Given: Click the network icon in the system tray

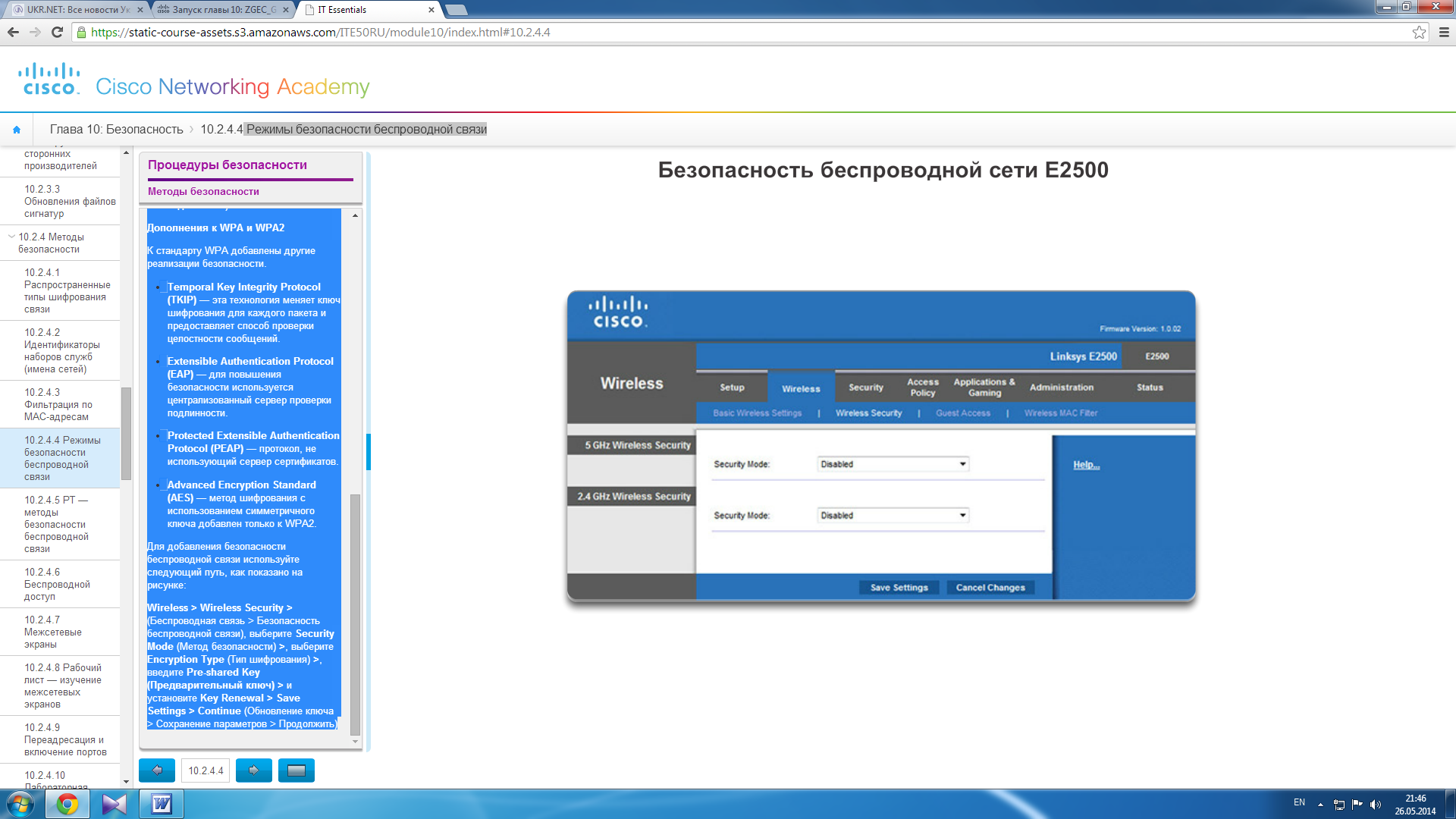Looking at the screenshot, I should pyautogui.click(x=1339, y=805).
